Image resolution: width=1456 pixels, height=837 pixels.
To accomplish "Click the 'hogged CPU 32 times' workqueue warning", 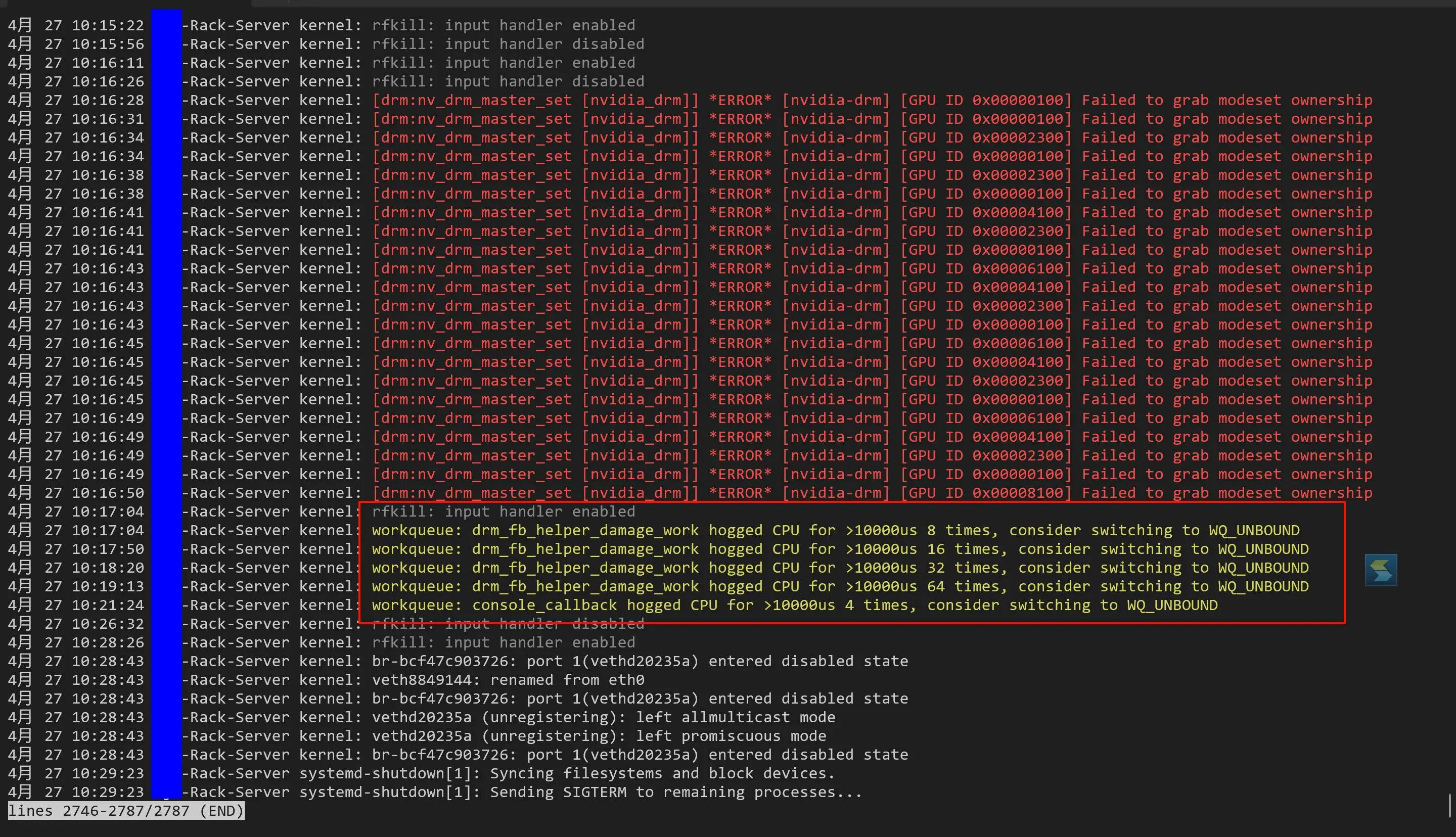I will (840, 568).
